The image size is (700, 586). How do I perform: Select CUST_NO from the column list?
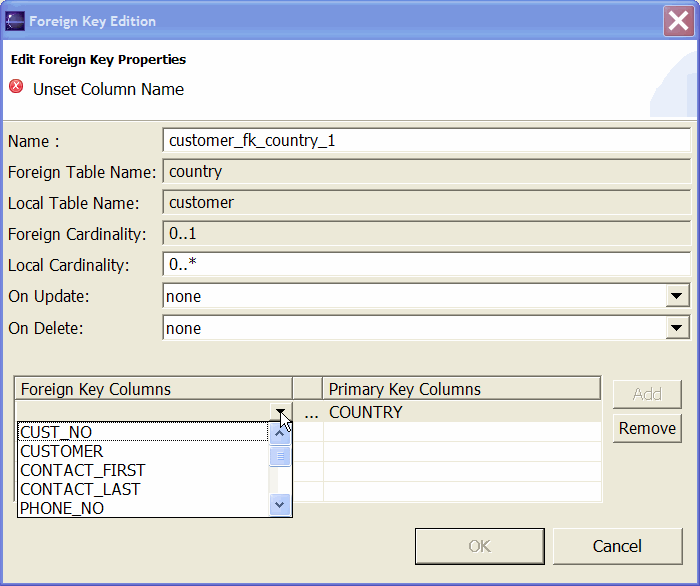(x=143, y=432)
